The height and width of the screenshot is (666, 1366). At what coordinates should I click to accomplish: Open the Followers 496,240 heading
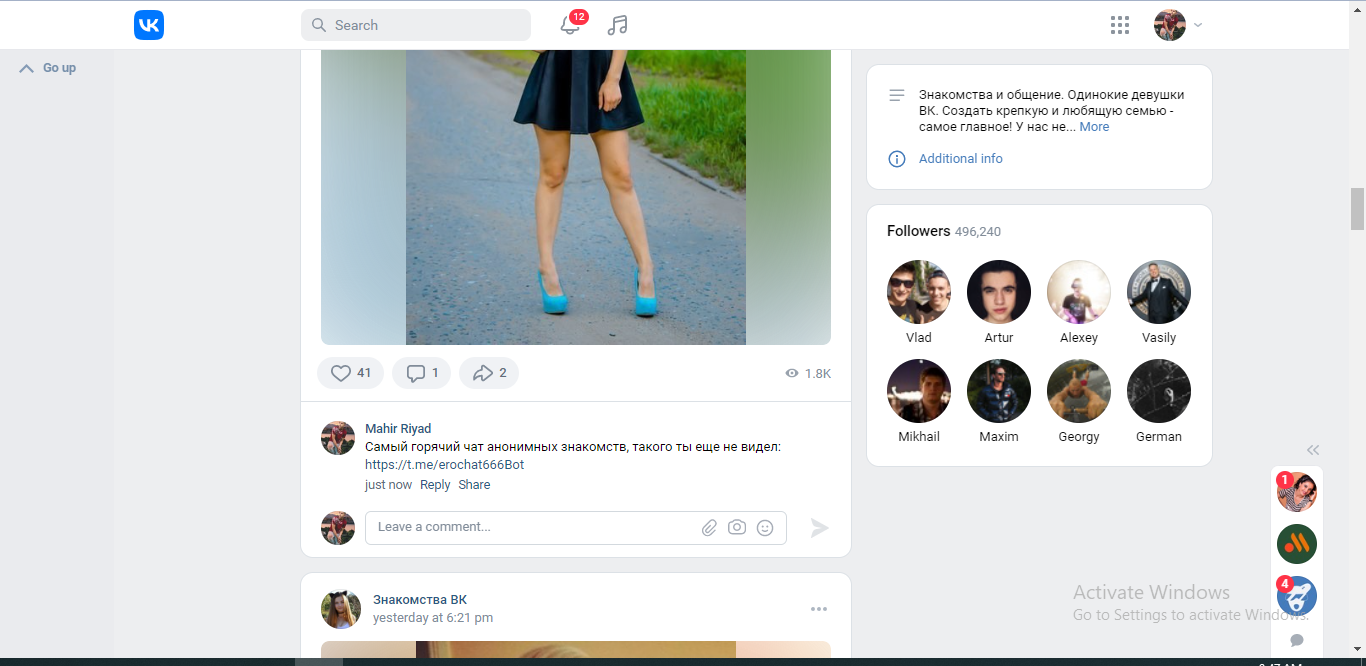click(944, 231)
